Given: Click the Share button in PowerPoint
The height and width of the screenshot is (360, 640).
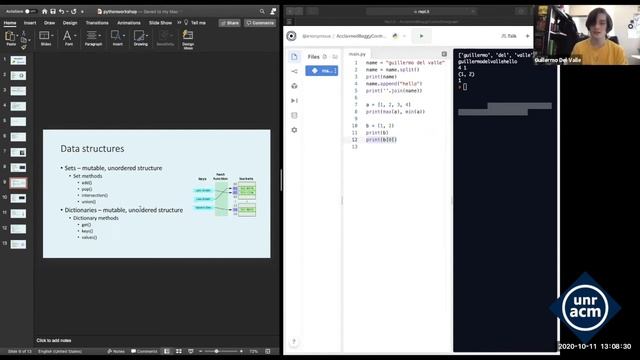Looking at the screenshot, I should 229,23.
